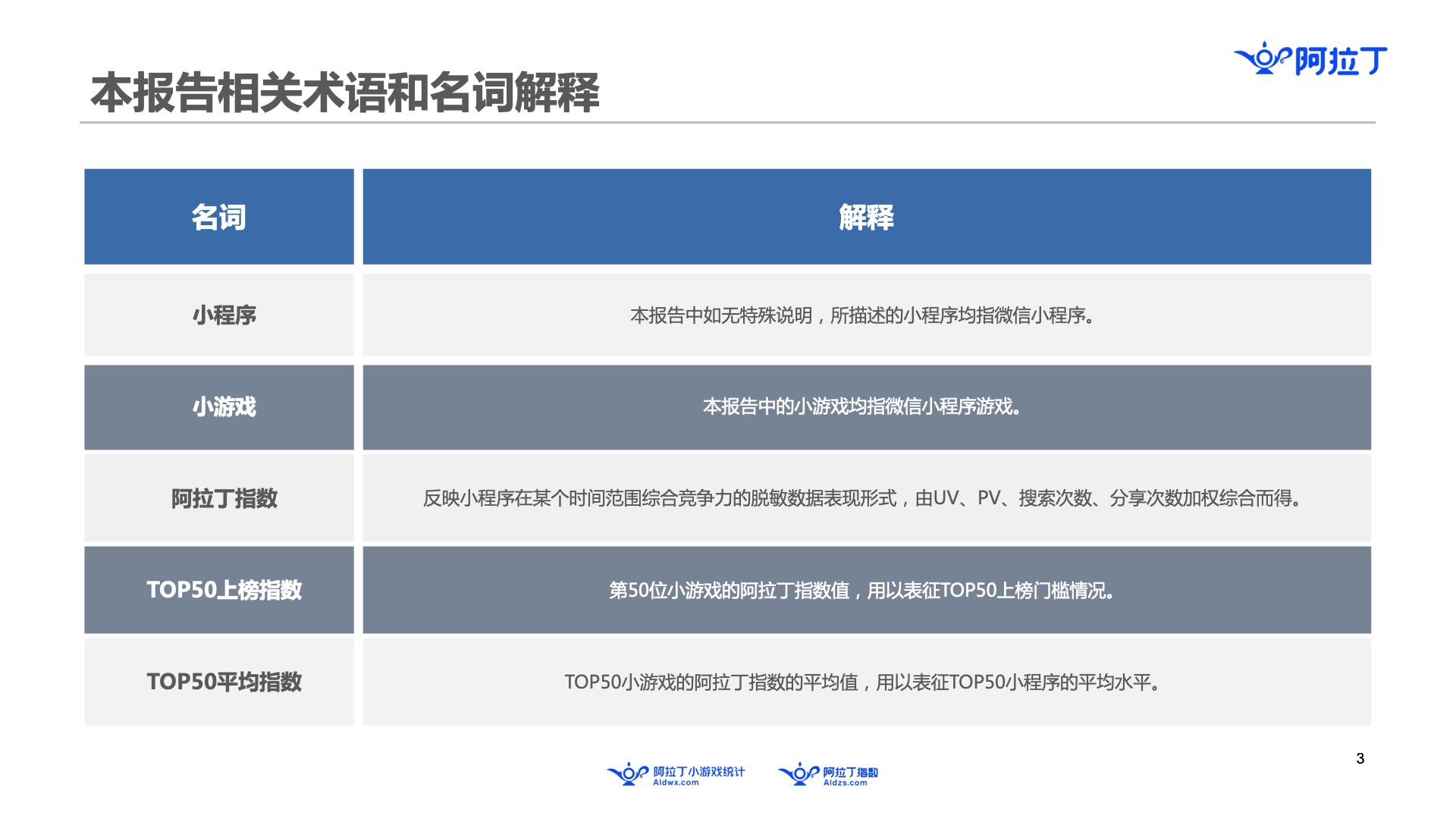Viewport: 1456px width, 819px height.
Task: Click the explanation starting 本报告中如无特殊说明
Action: (867, 315)
